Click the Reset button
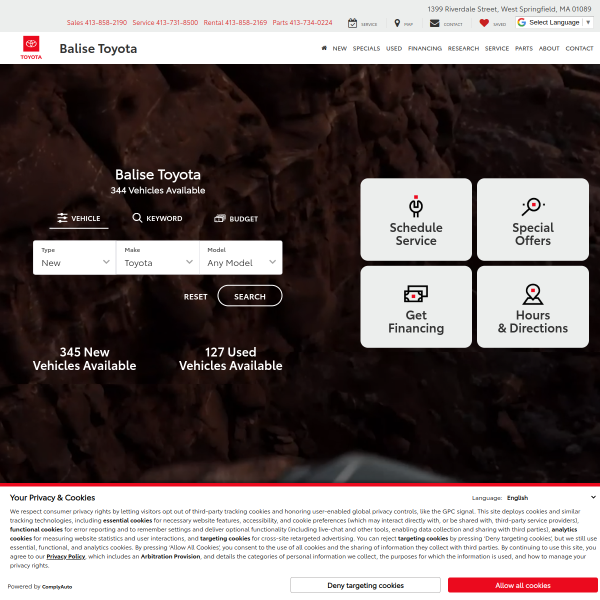600x600 pixels. coord(195,297)
